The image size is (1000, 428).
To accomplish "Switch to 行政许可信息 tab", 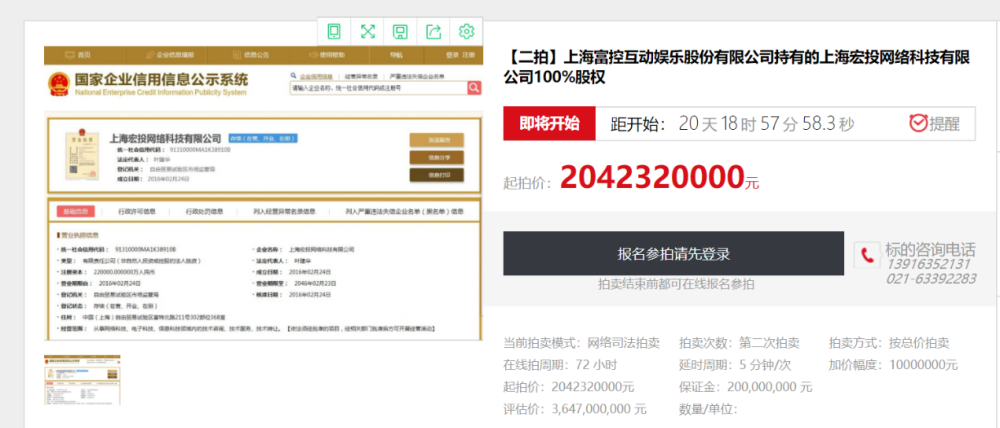I will [137, 211].
